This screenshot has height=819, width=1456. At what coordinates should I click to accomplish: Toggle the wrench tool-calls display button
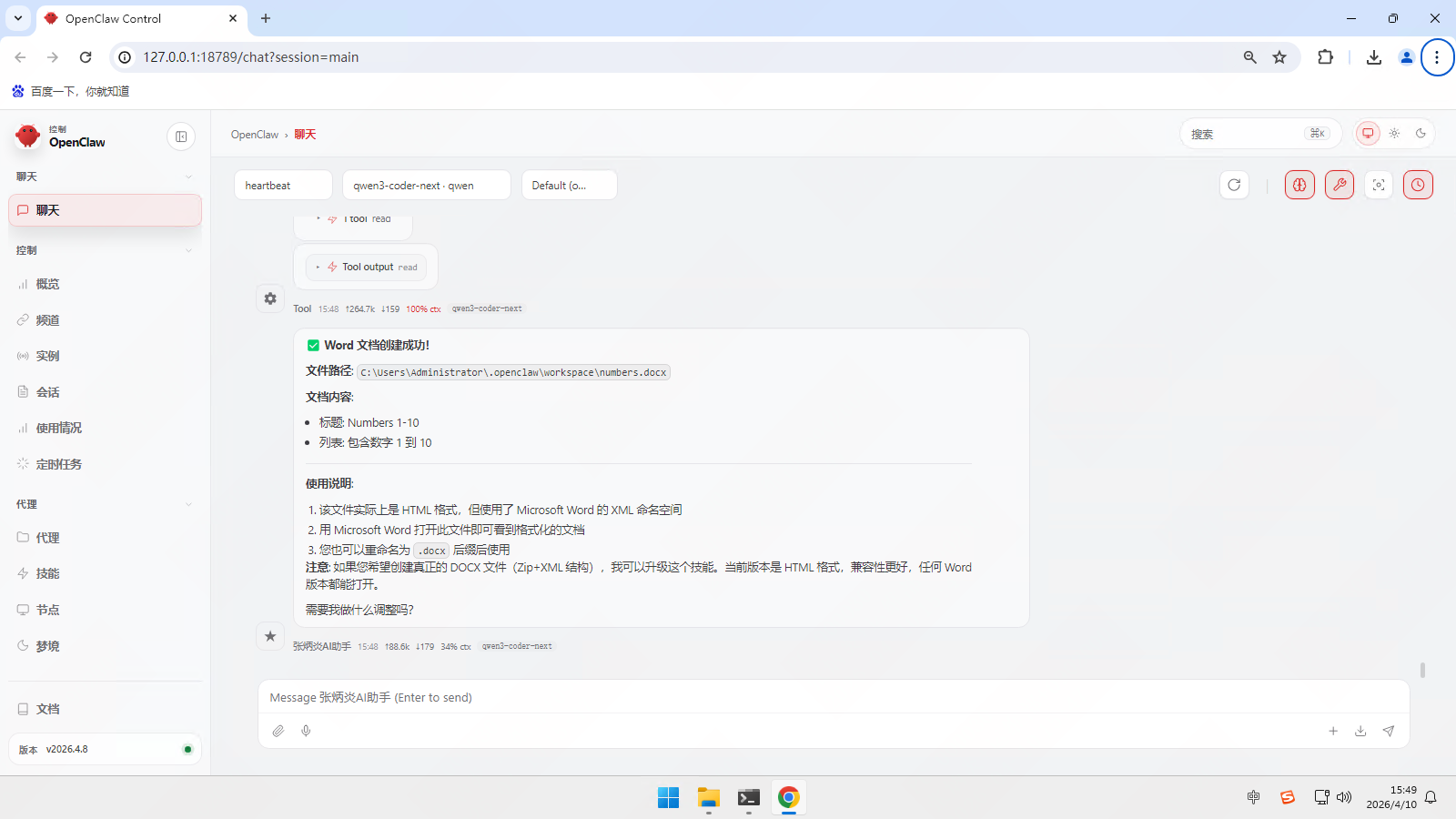tap(1339, 185)
